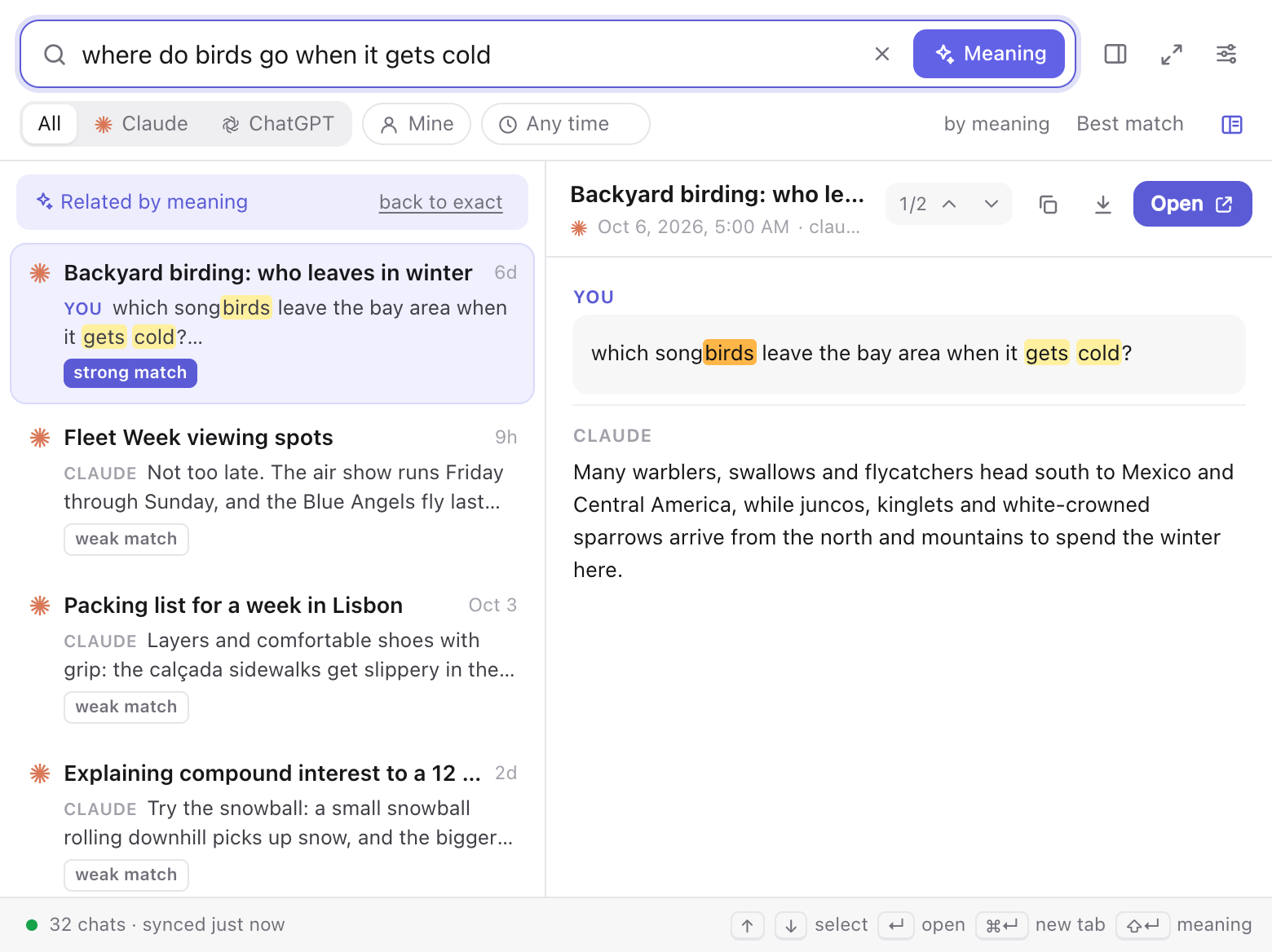Screen dimensions: 1272x952
Task: Toggle the side panel layout icon
Action: (x=1115, y=54)
